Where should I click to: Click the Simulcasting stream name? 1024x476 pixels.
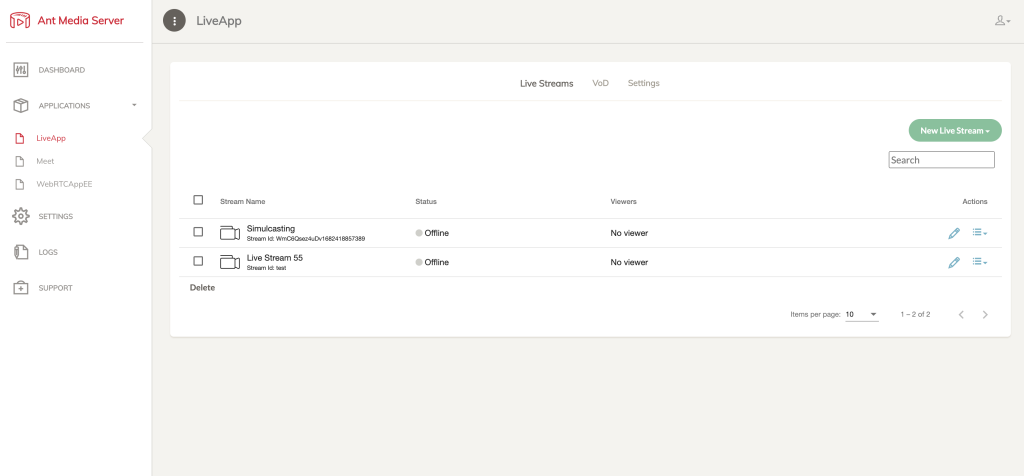(271, 229)
